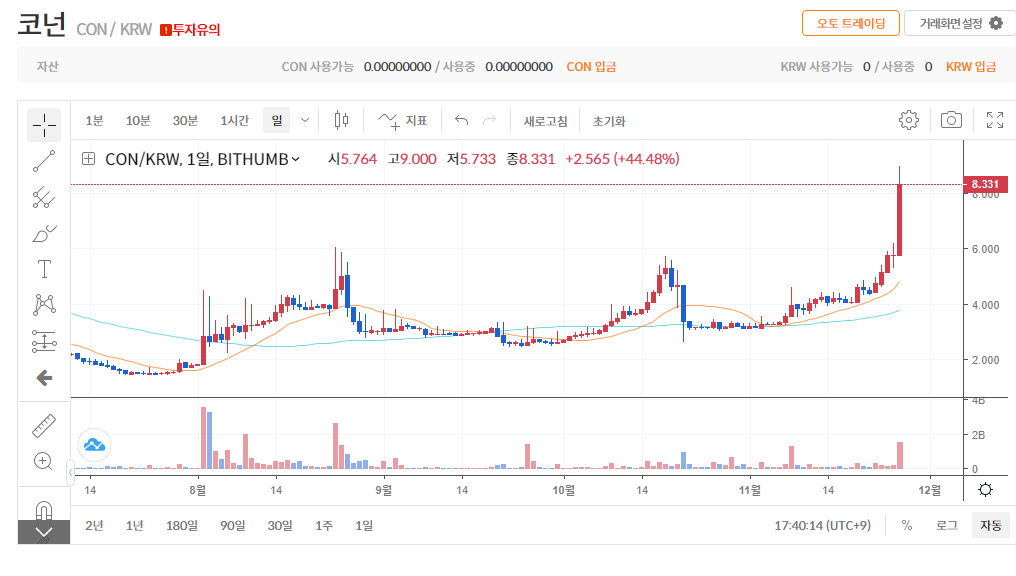Open the indicators (지표) menu
1016x576 pixels.
(403, 121)
